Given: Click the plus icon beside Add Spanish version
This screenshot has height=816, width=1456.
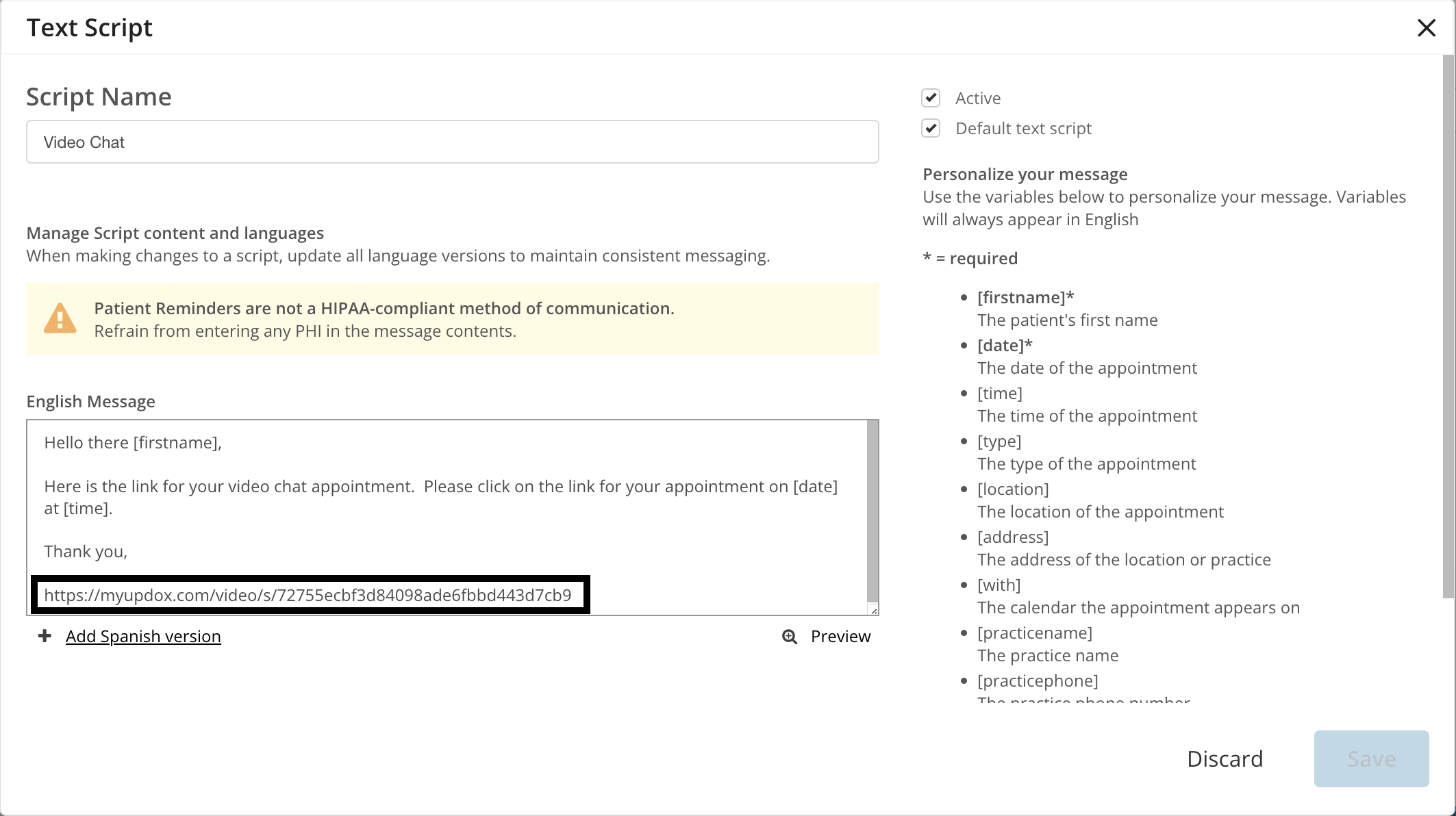Looking at the screenshot, I should (x=45, y=636).
